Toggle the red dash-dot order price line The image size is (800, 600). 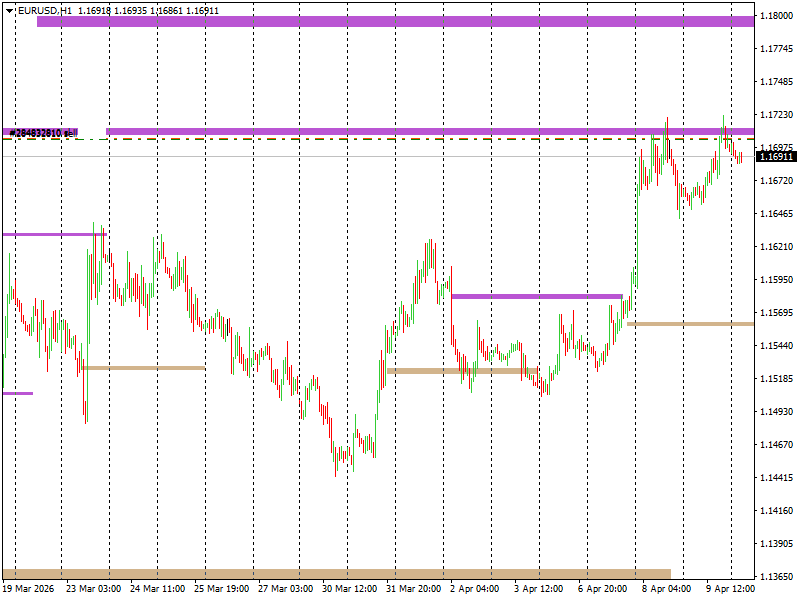click(300, 140)
